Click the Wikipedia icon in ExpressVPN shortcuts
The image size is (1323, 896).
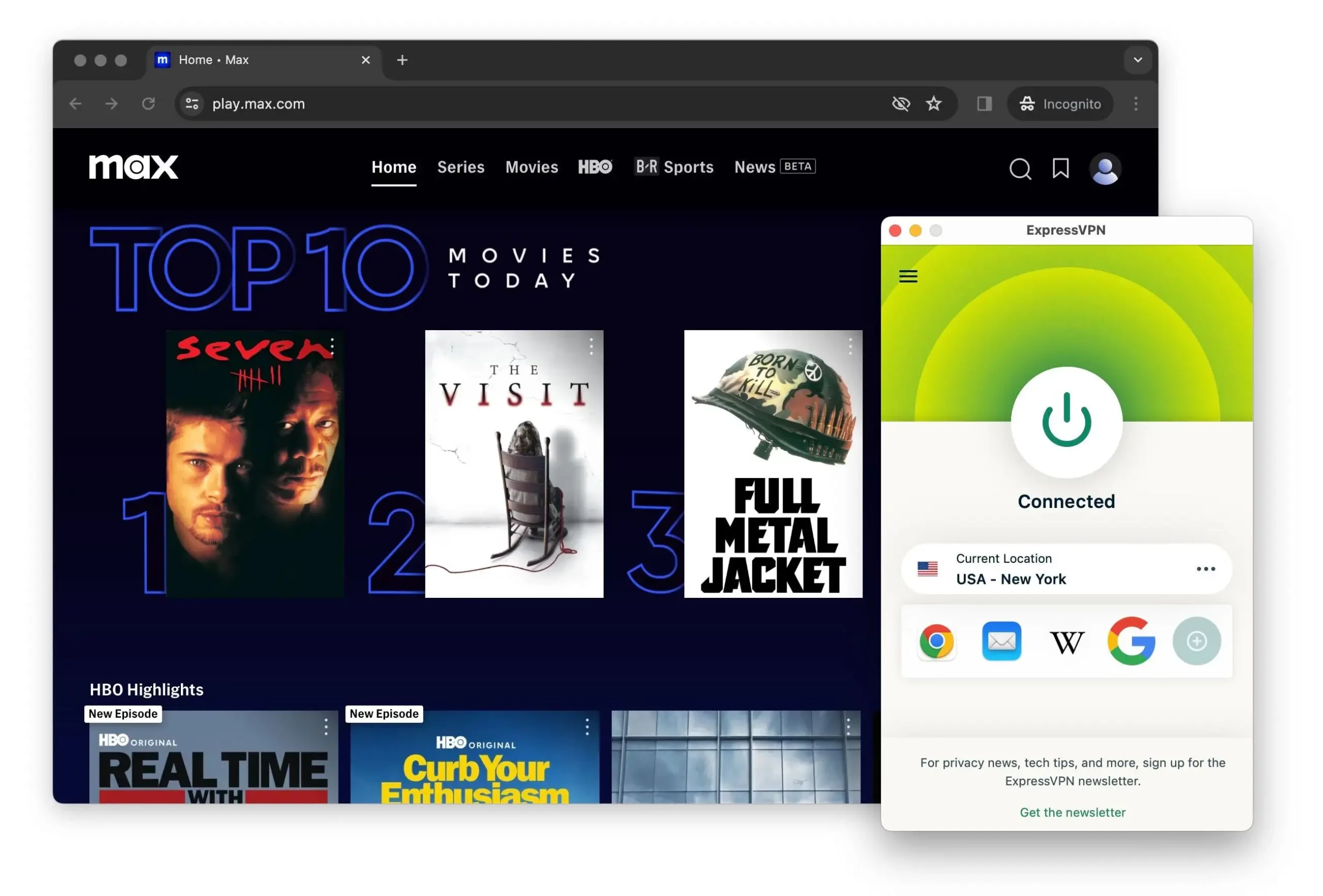click(x=1066, y=641)
